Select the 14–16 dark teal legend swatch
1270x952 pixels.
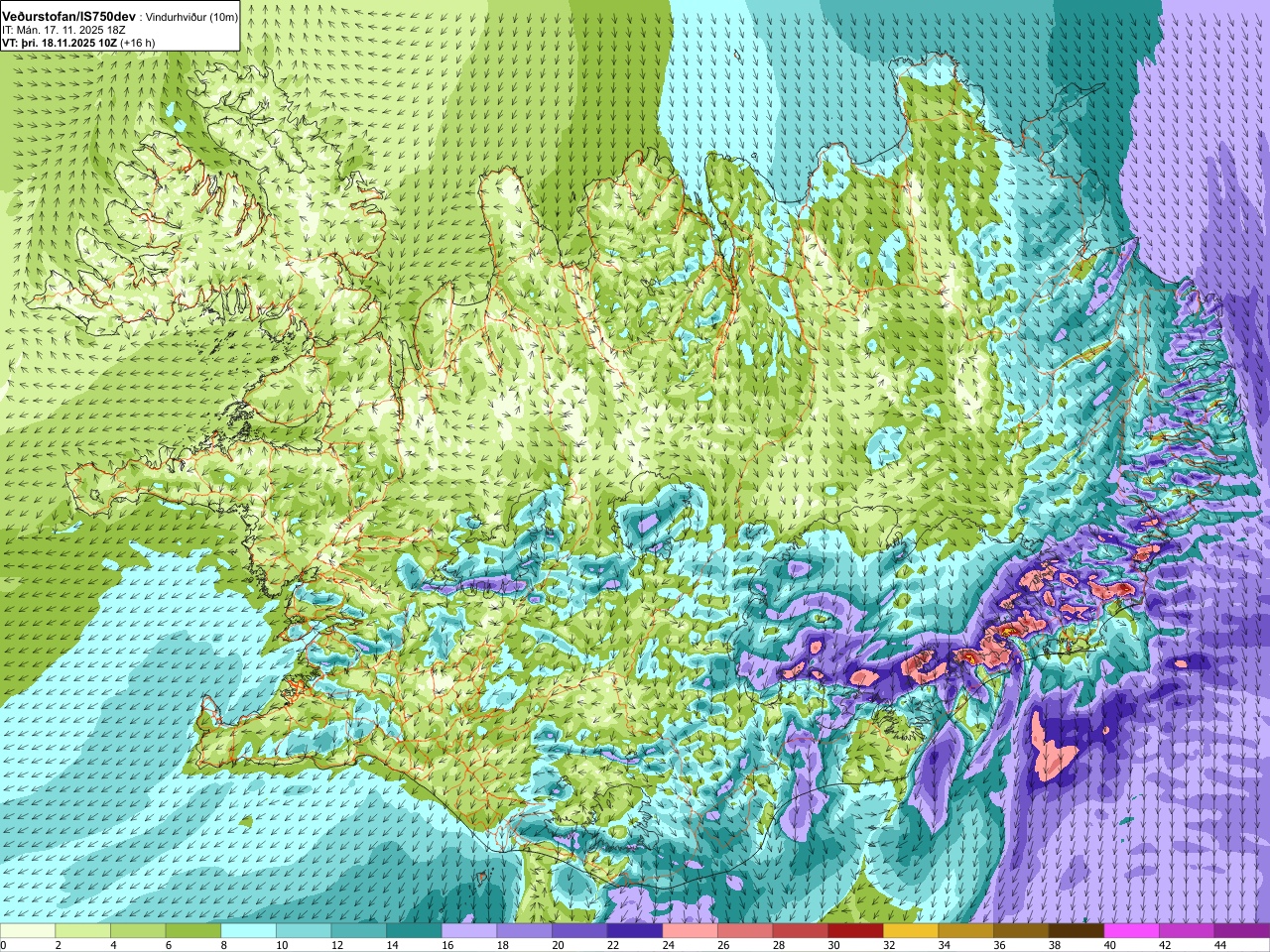click(x=414, y=930)
